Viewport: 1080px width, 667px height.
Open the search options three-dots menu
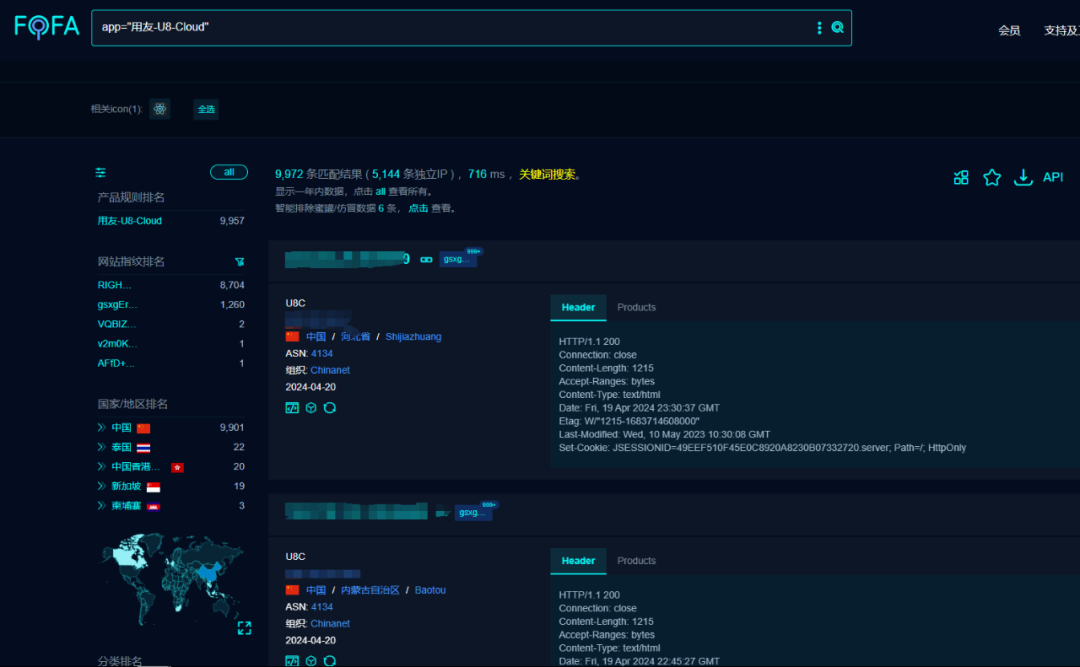pos(819,28)
